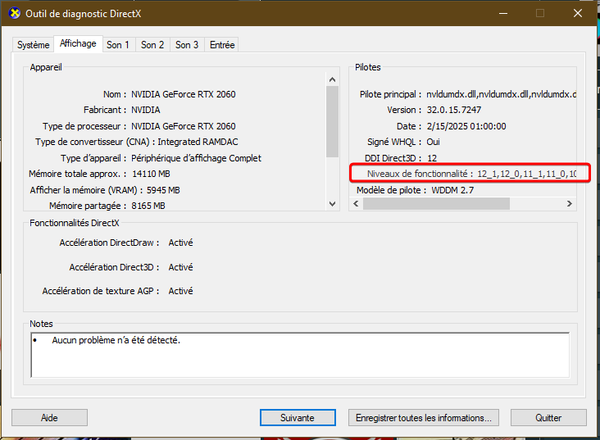The width and height of the screenshot is (600, 440).
Task: Click the Aucun problème n'a été détecté note
Action: pyautogui.click(x=116, y=340)
